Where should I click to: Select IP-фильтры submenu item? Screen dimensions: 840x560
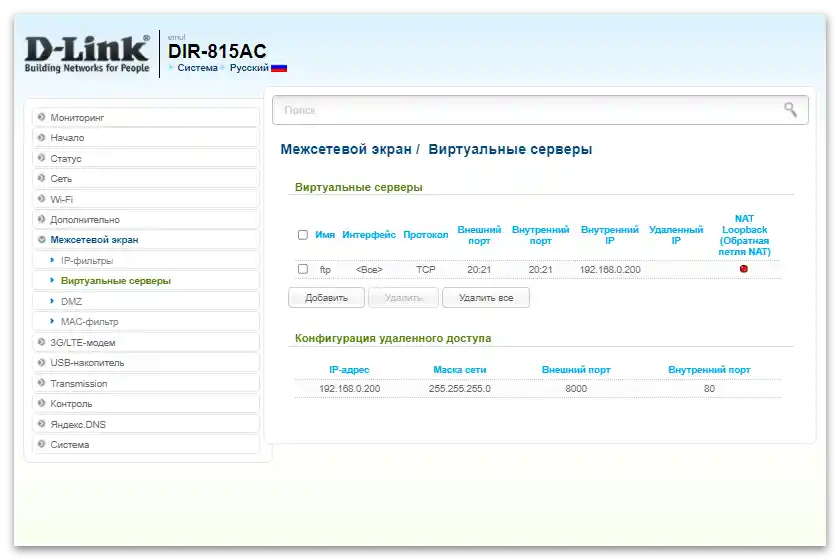pos(146,260)
